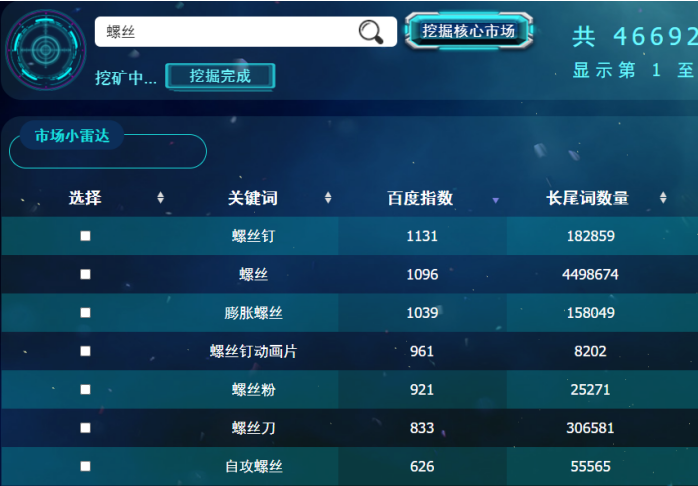Click long-tail count 55565
The width and height of the screenshot is (698, 486).
590,466
